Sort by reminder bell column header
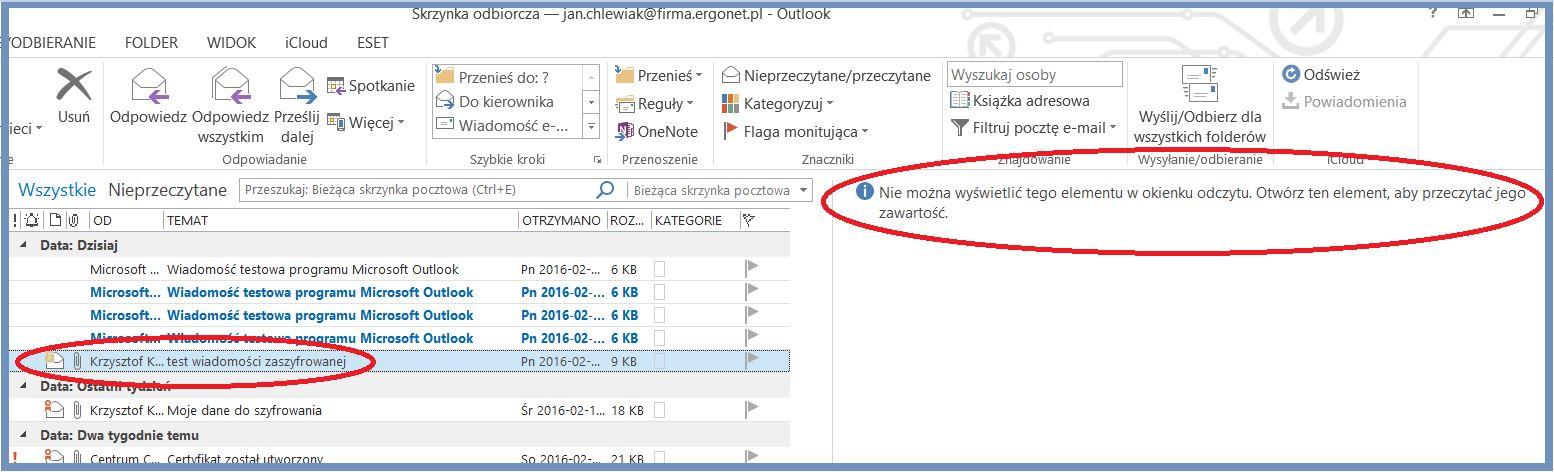Viewport: 1554px width, 472px height. click(33, 220)
